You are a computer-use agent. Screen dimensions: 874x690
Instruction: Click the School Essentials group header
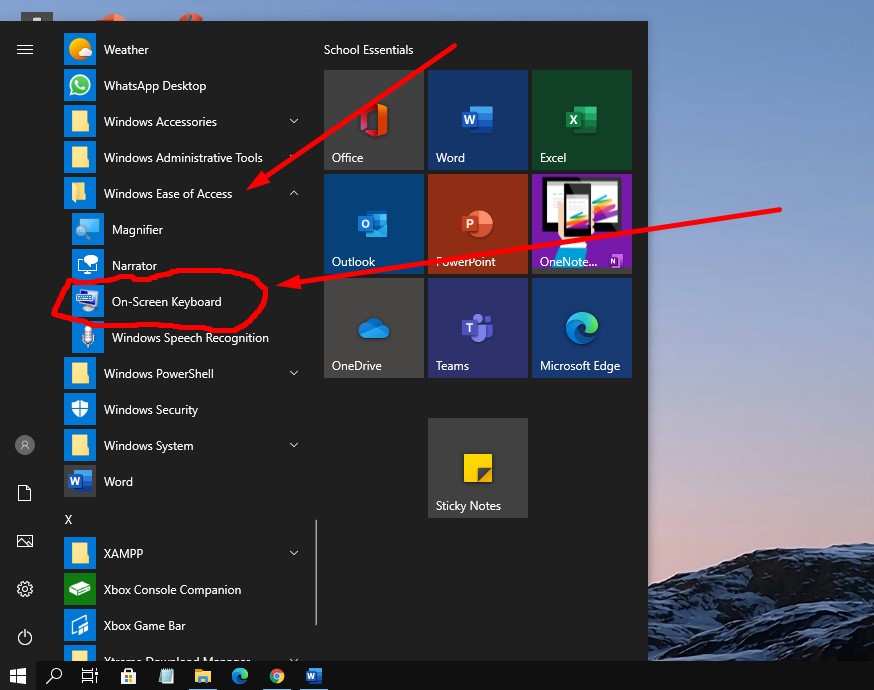[368, 50]
